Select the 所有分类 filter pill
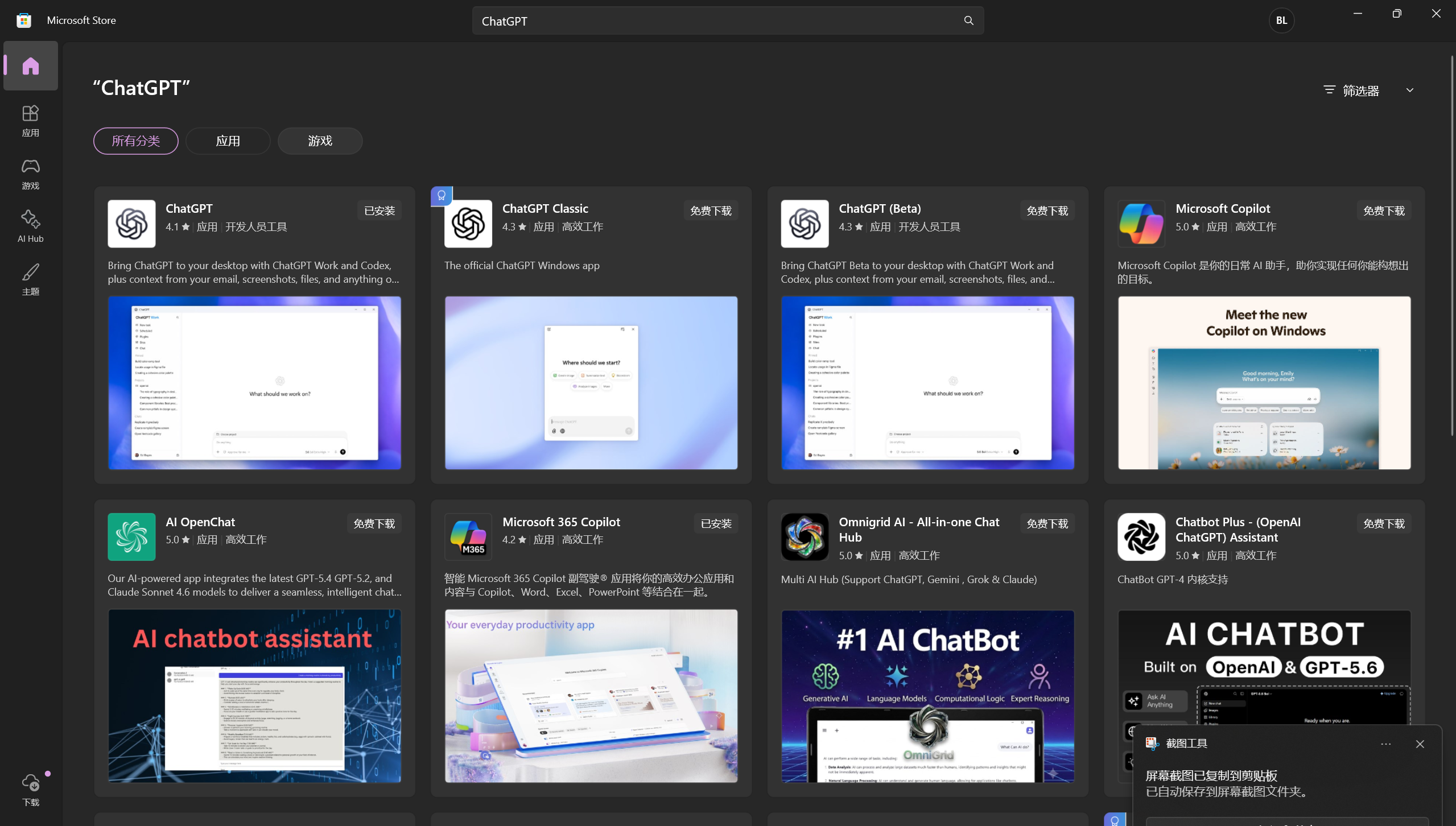This screenshot has width=1456, height=826. click(136, 141)
